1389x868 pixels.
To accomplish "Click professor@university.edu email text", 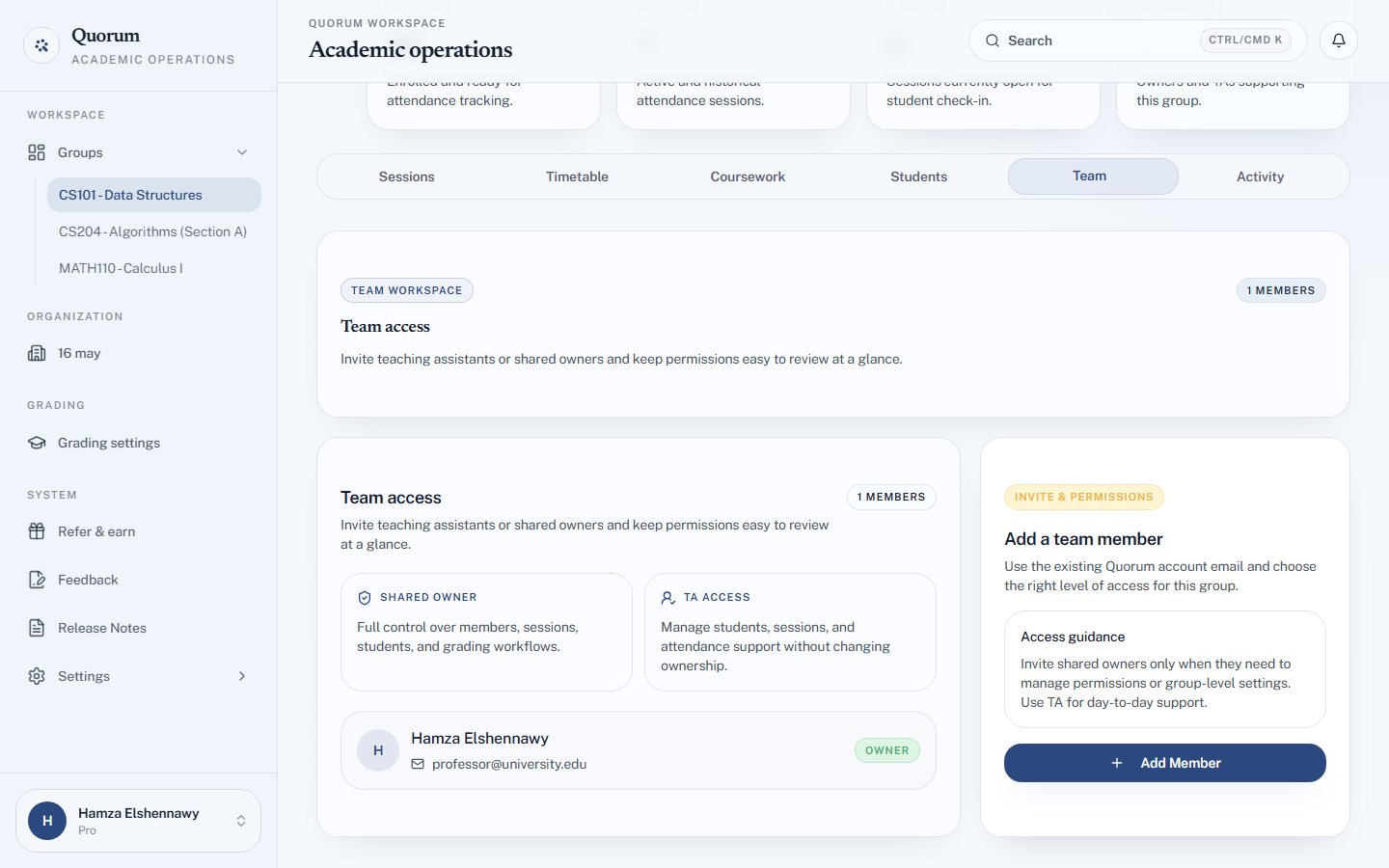I will coord(509,764).
